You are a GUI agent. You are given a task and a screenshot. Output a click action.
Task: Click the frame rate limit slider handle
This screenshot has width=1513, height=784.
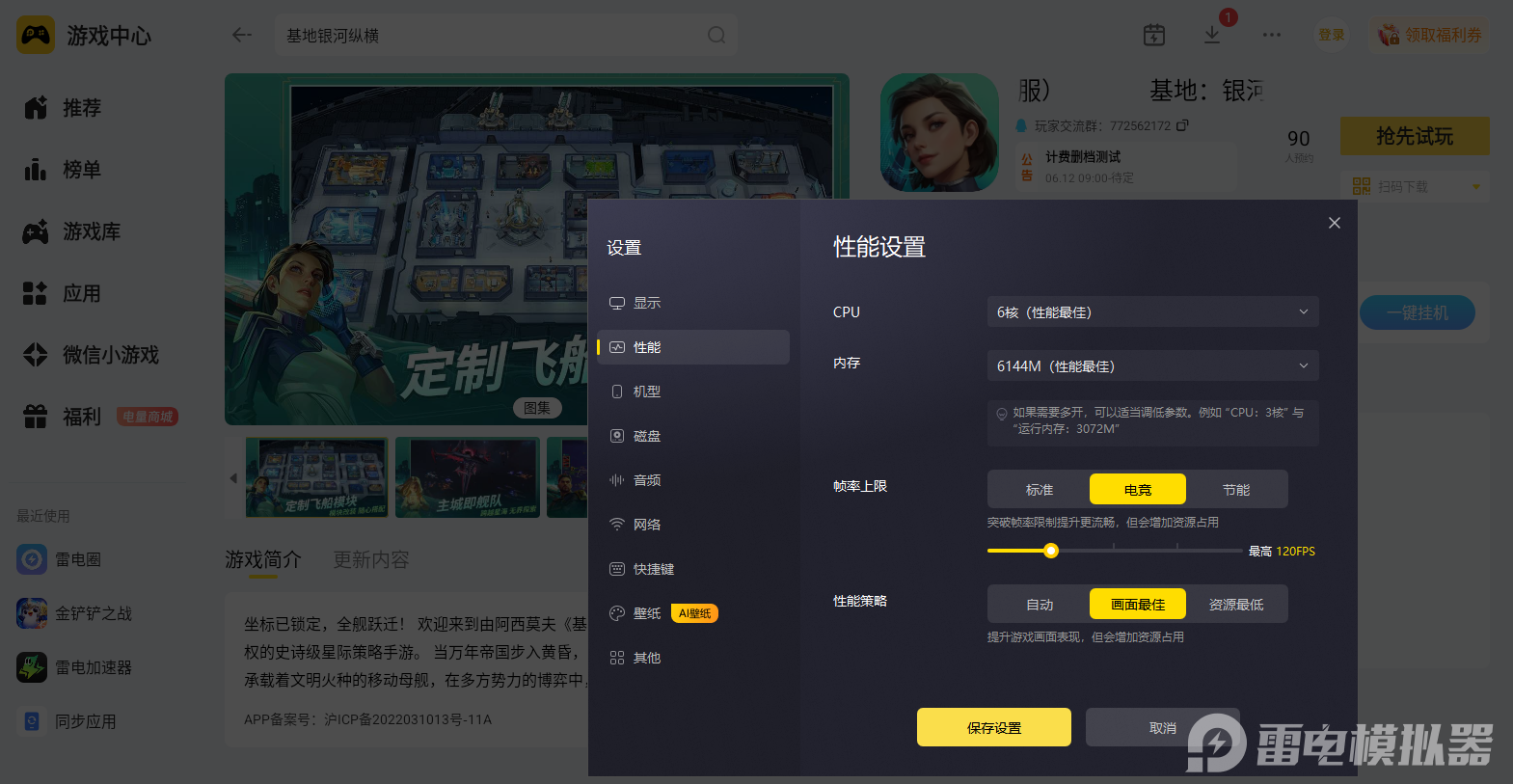pyautogui.click(x=1051, y=551)
